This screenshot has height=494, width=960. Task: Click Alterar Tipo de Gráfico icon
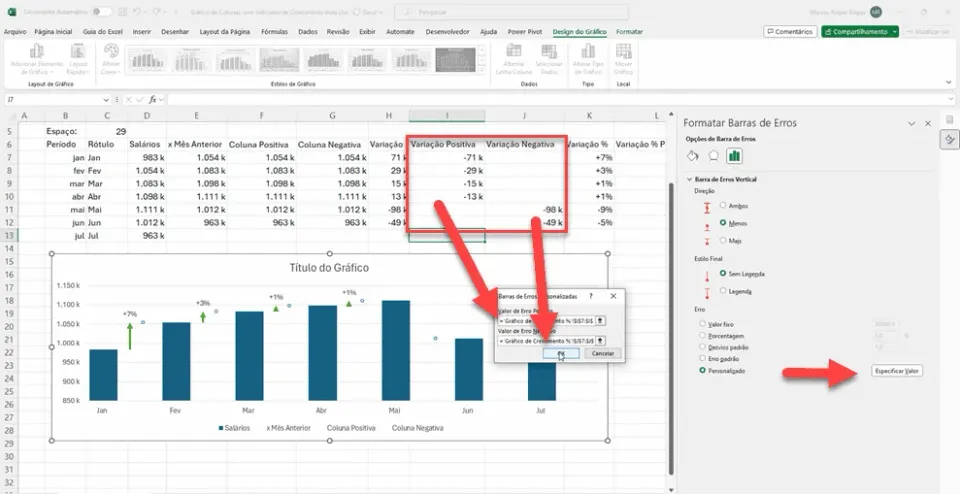point(588,51)
